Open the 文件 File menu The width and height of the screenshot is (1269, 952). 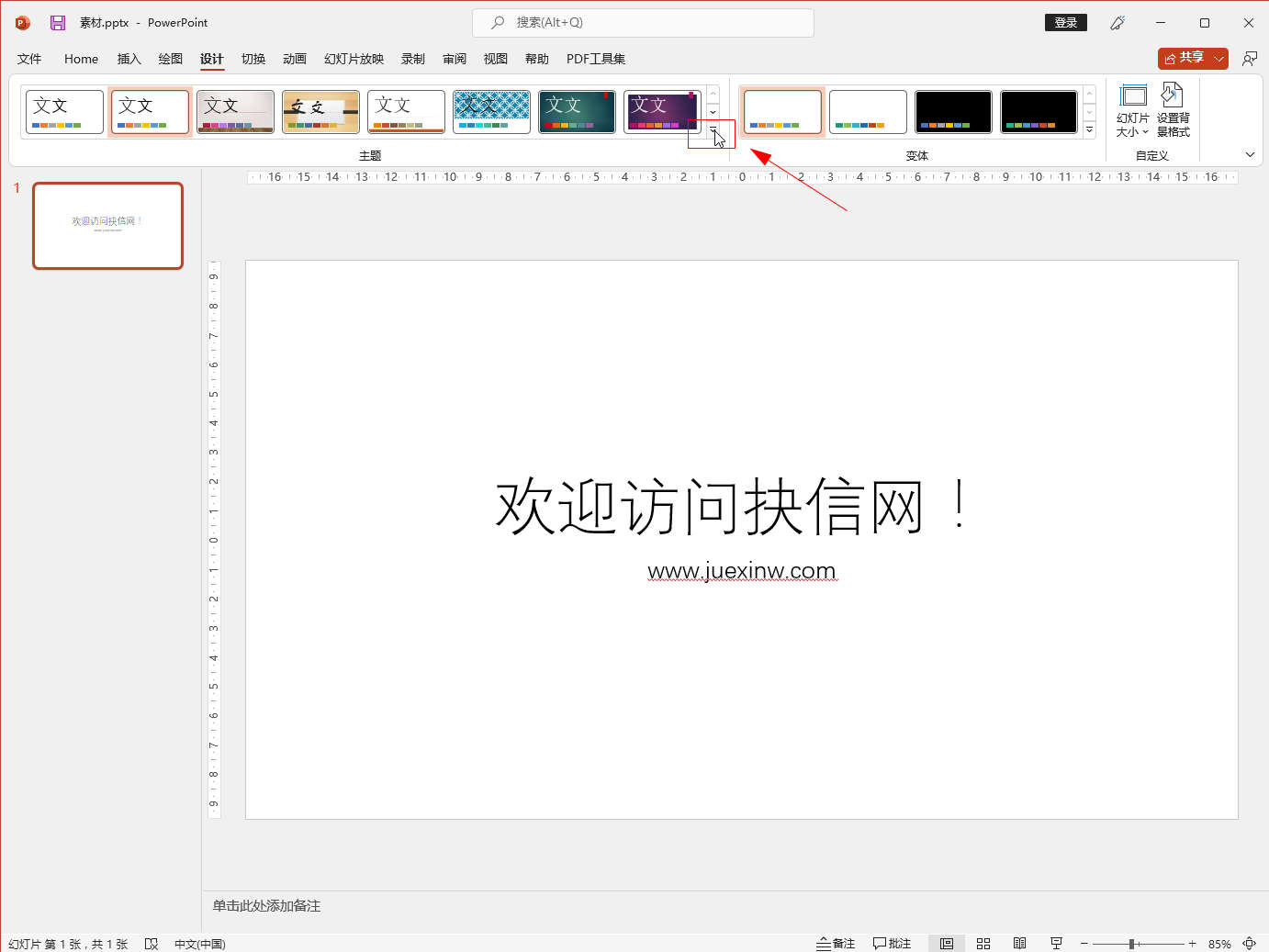(29, 59)
